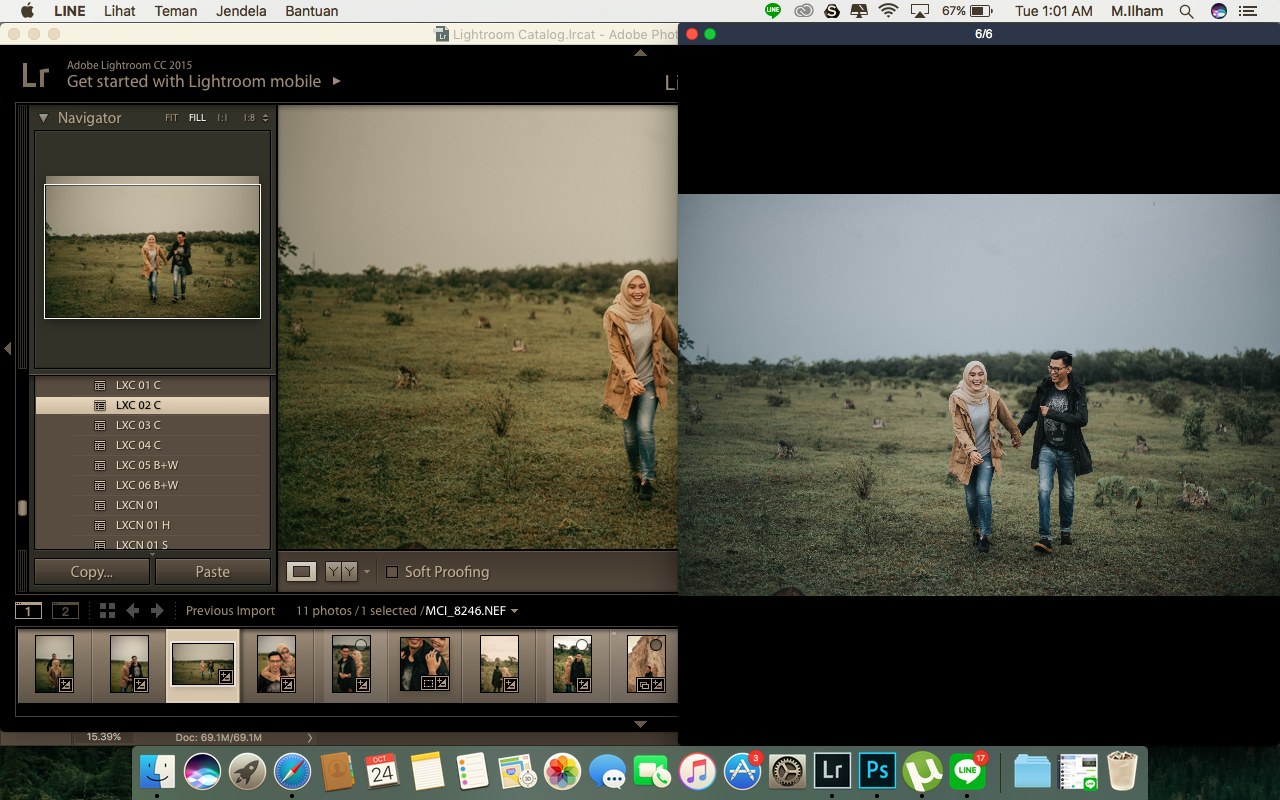Screen dimensions: 1280x800
Task: Open Photos app from the Dock
Action: (562, 771)
